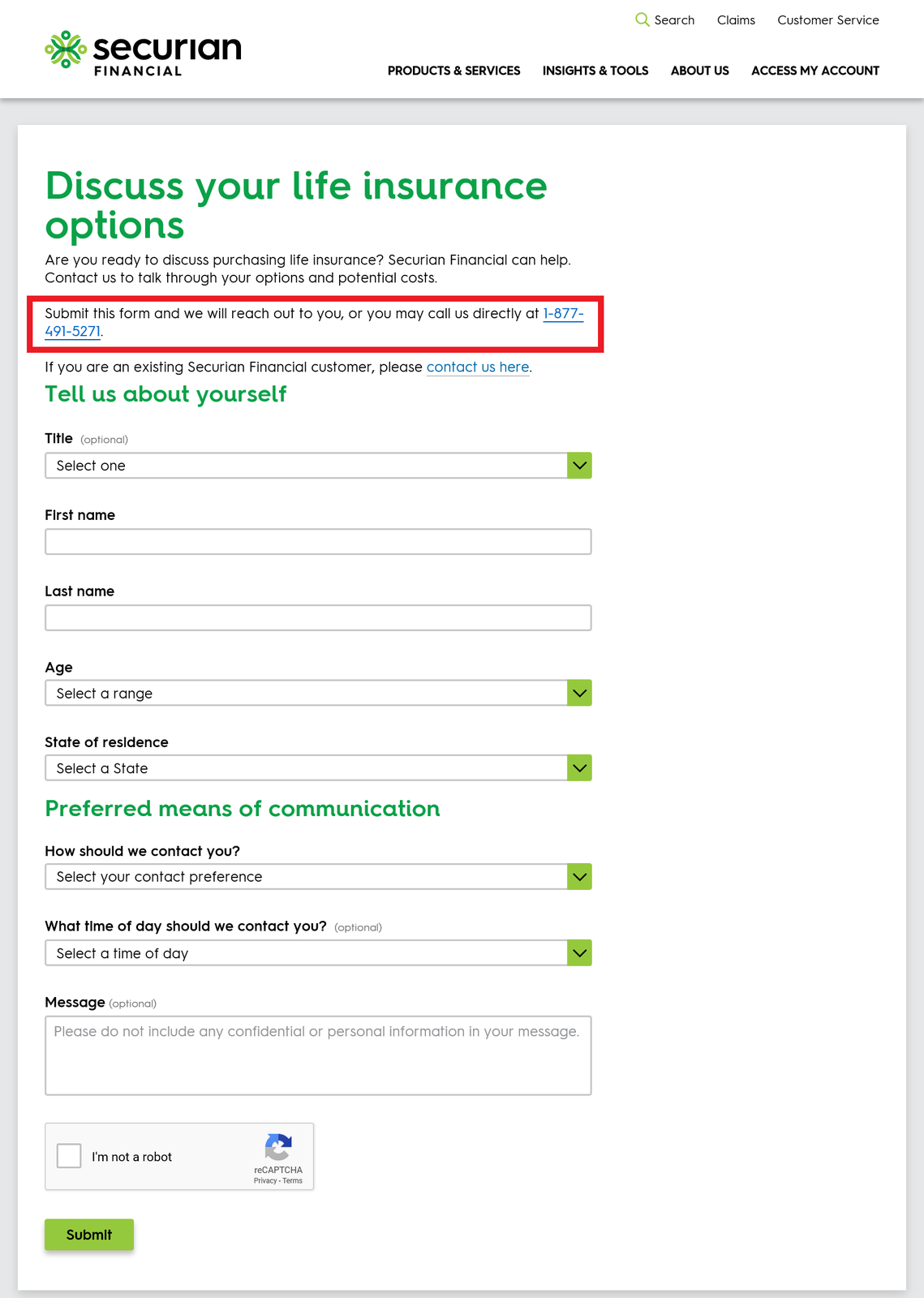Open the Claims link
This screenshot has width=924, height=1298.
(736, 20)
